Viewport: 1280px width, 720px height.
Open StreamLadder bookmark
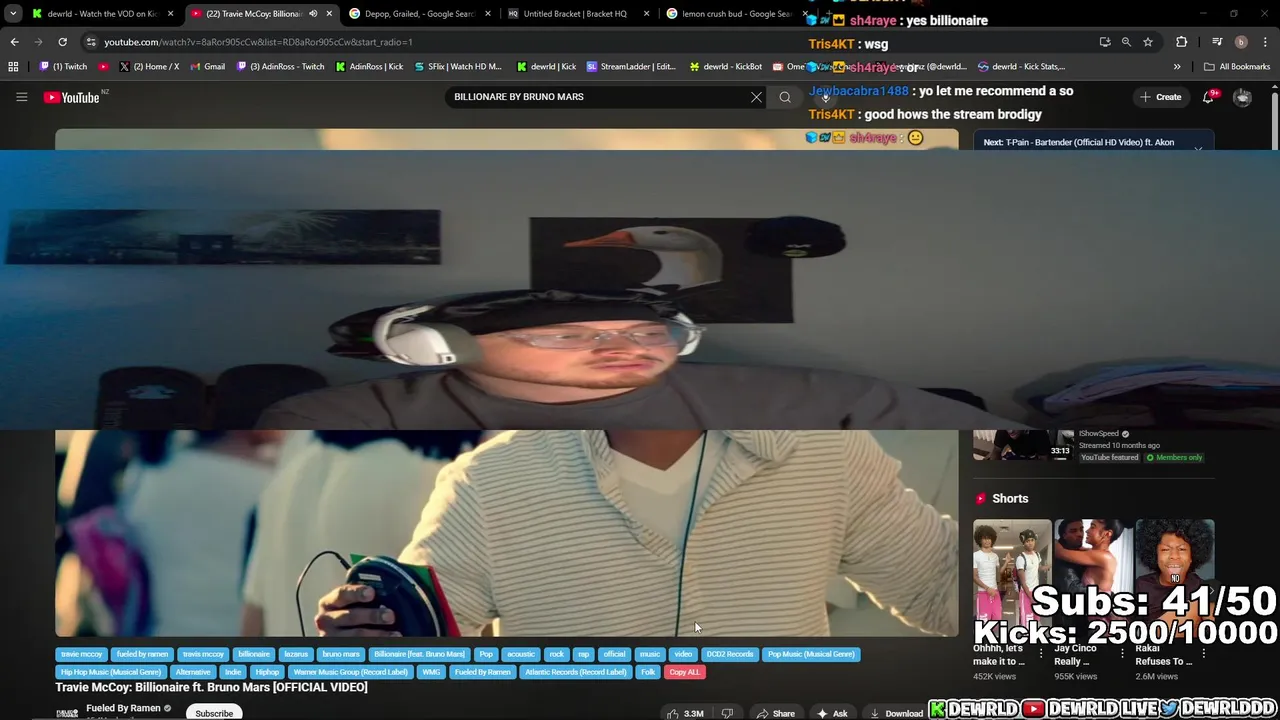point(631,67)
